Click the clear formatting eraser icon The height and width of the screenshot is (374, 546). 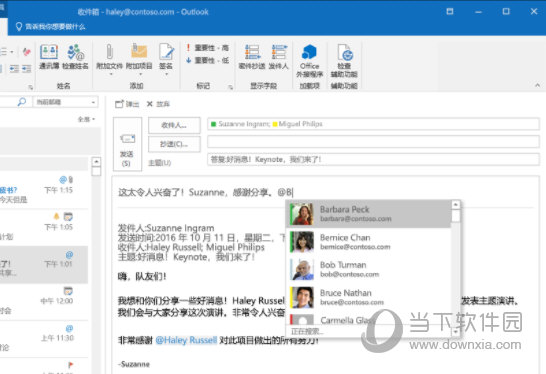26,52
